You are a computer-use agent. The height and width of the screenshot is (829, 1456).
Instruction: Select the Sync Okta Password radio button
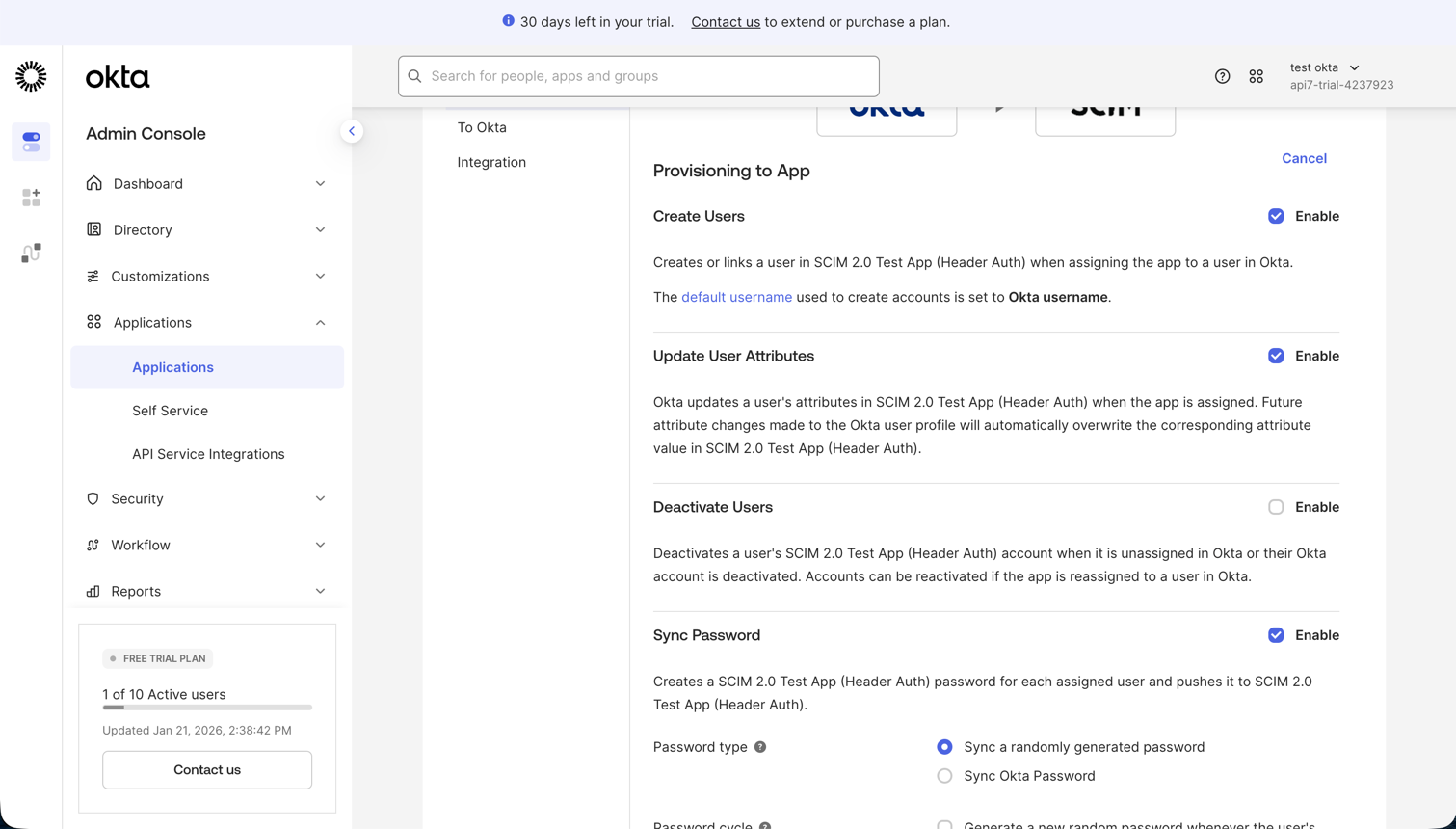[x=944, y=775]
